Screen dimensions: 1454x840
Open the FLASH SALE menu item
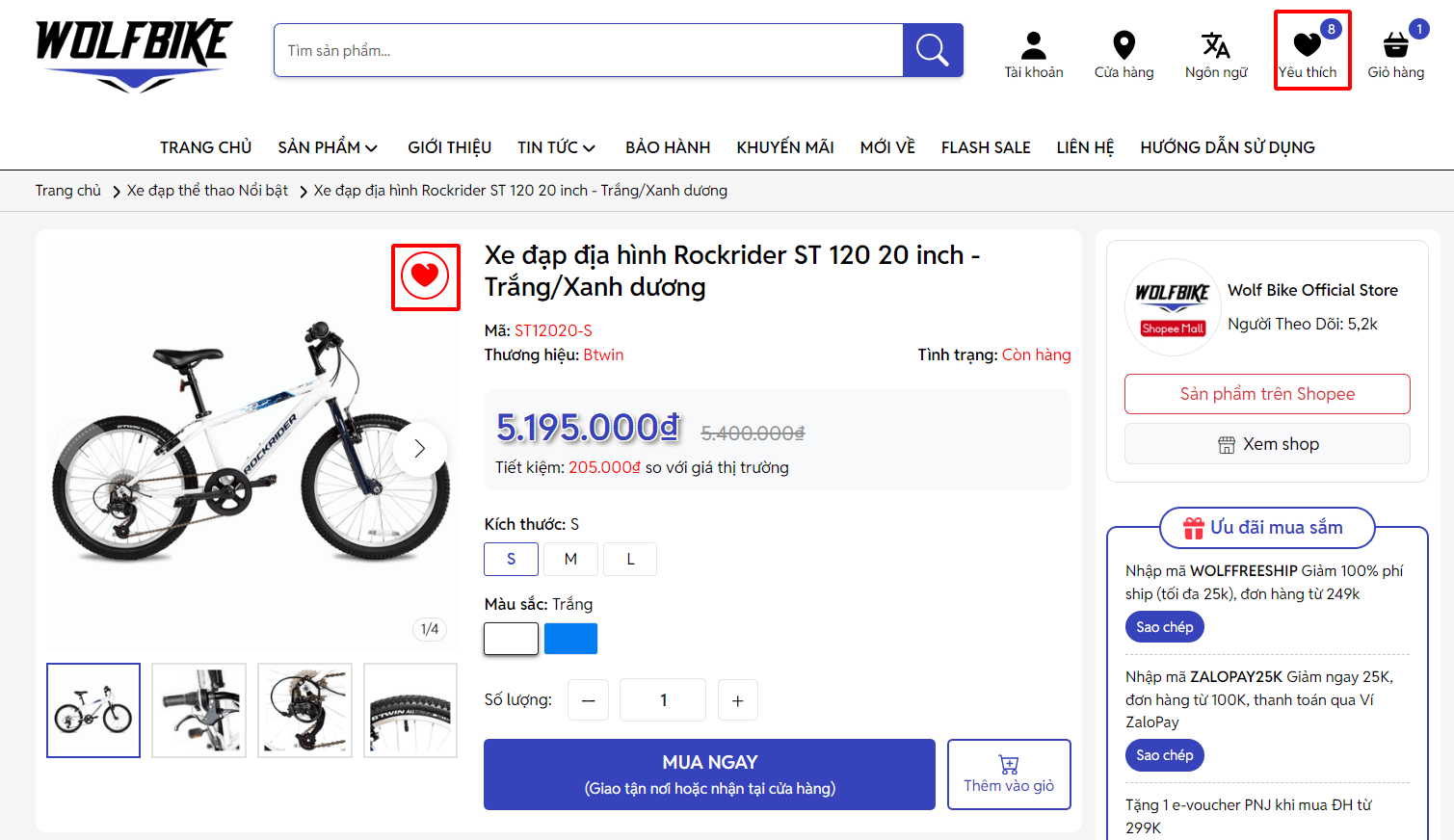(x=986, y=147)
